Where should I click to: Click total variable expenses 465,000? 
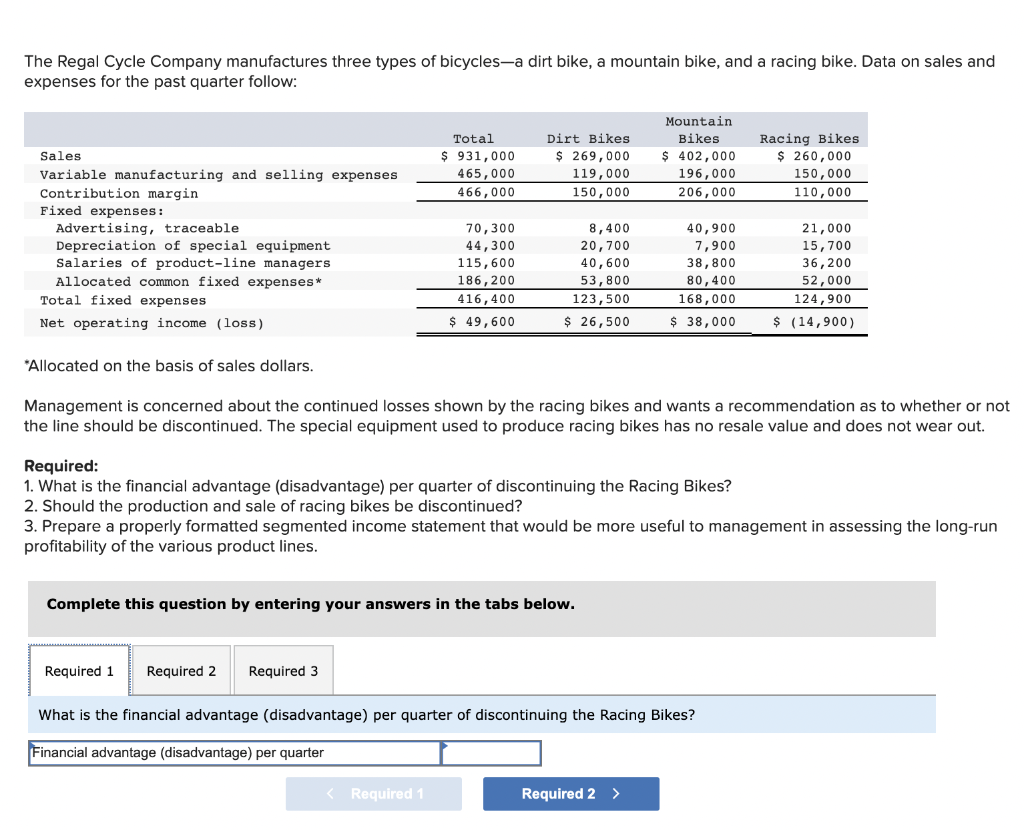(486, 174)
